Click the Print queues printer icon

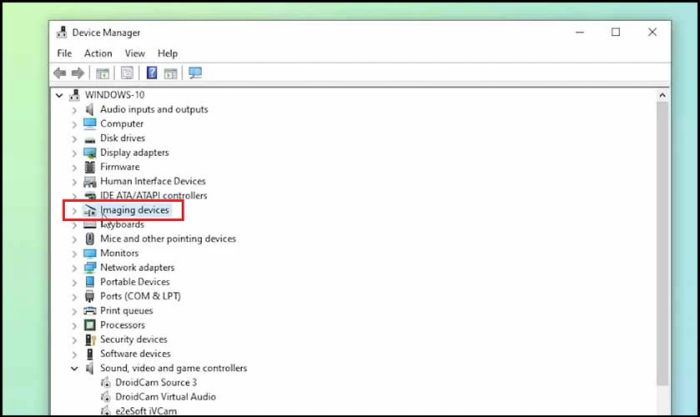pyautogui.click(x=90, y=311)
